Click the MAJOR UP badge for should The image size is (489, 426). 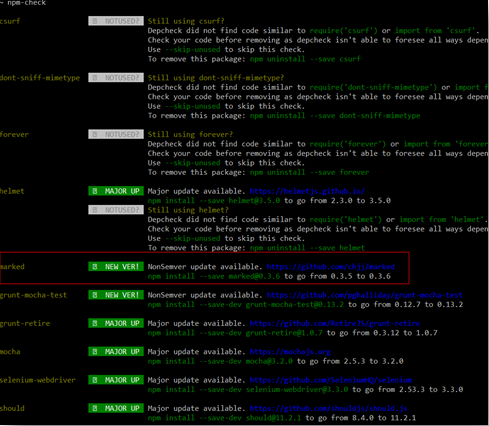click(116, 408)
